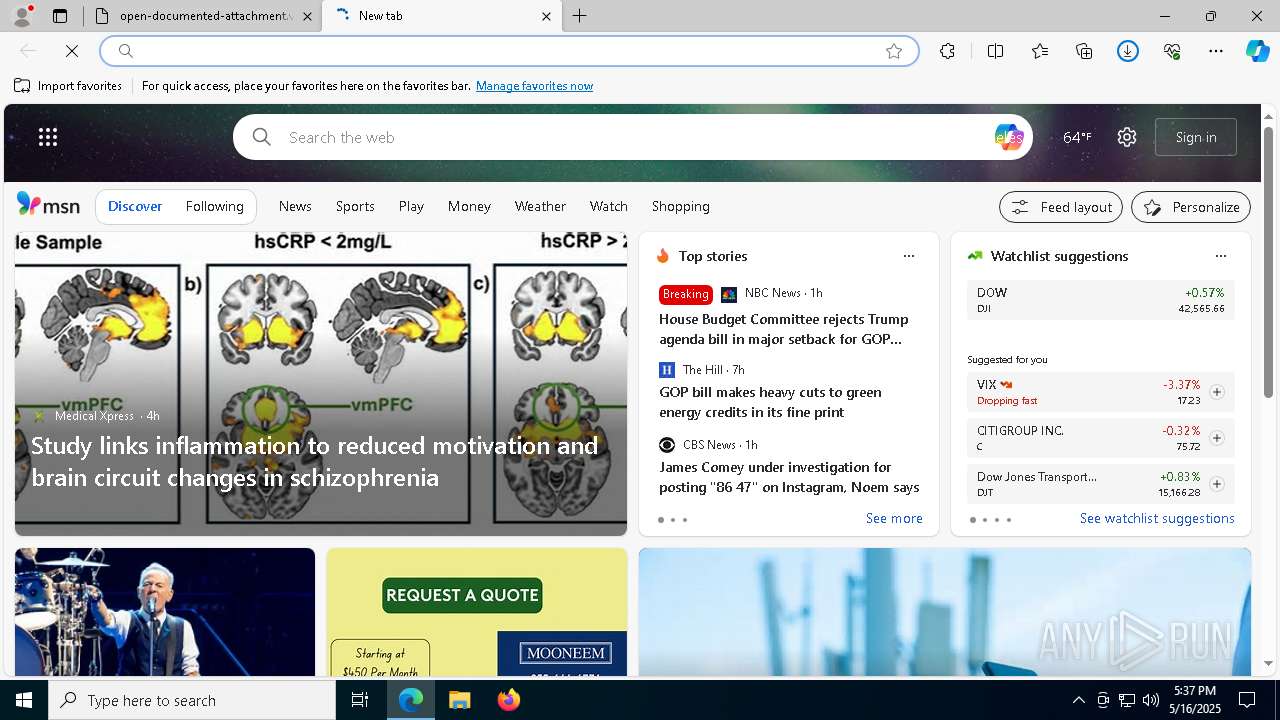The height and width of the screenshot is (720, 1280).
Task: Select the Following feed tab
Action: pyautogui.click(x=214, y=206)
